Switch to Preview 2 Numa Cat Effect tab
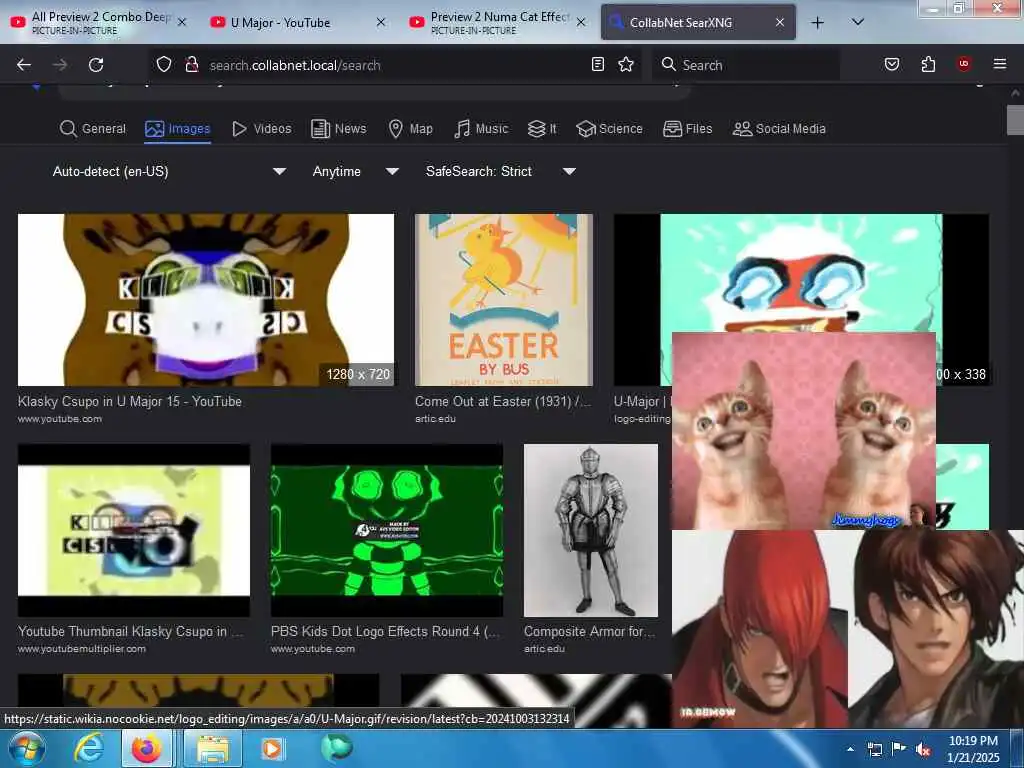Viewport: 1024px width, 768px height. pyautogui.click(x=498, y=22)
